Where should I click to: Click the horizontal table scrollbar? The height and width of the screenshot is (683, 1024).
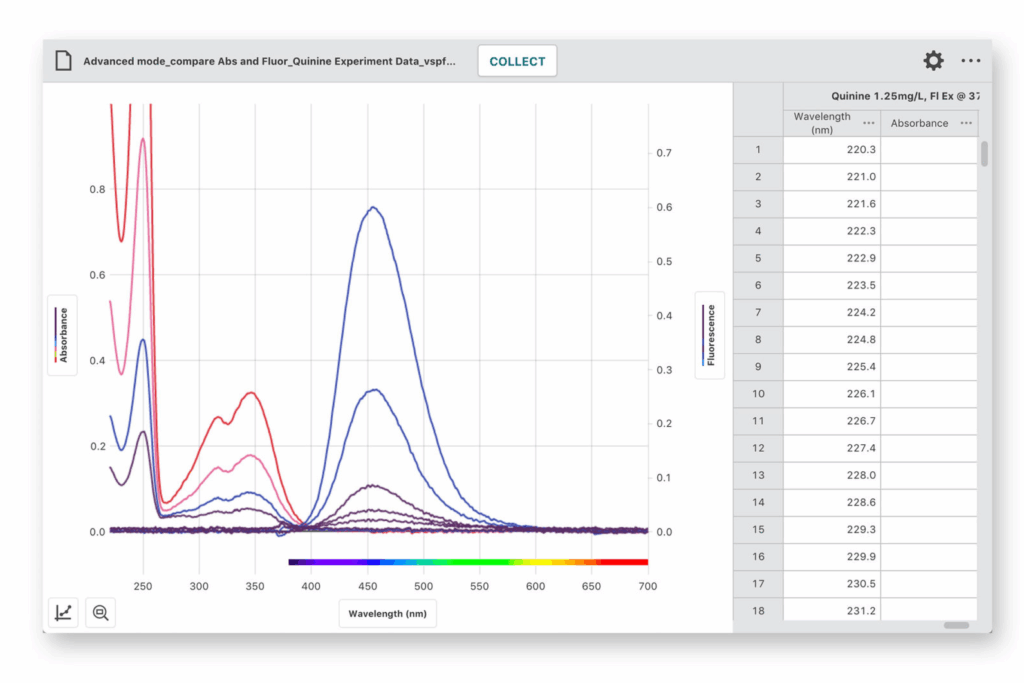956,626
